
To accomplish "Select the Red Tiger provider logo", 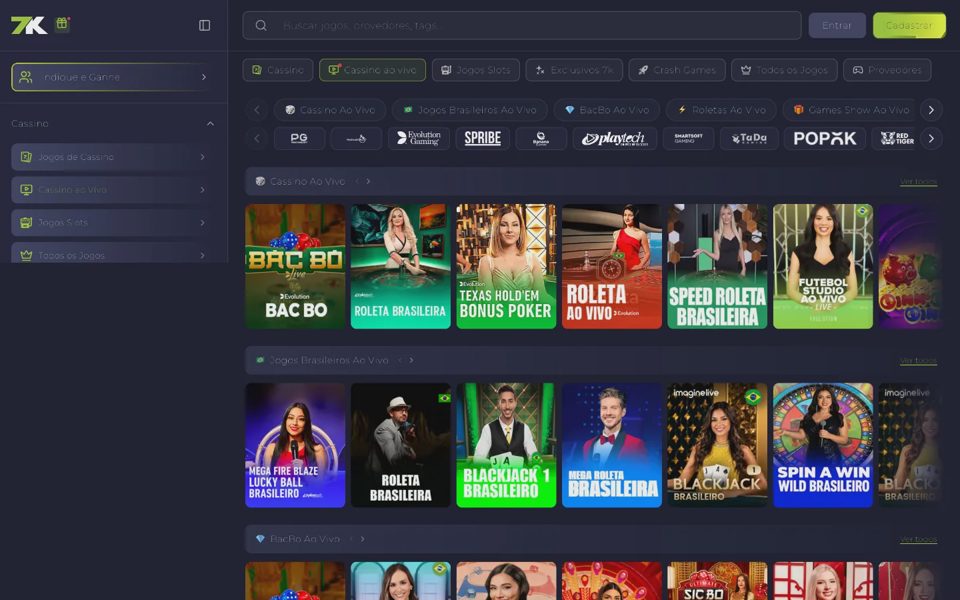I will click(x=895, y=138).
